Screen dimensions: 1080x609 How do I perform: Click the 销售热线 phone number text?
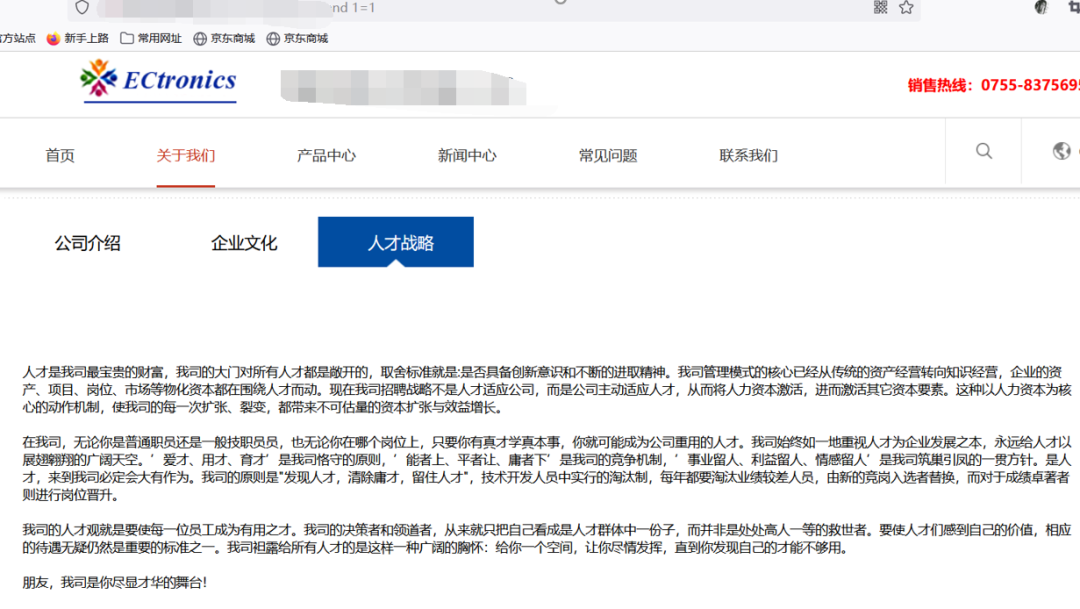(x=993, y=85)
